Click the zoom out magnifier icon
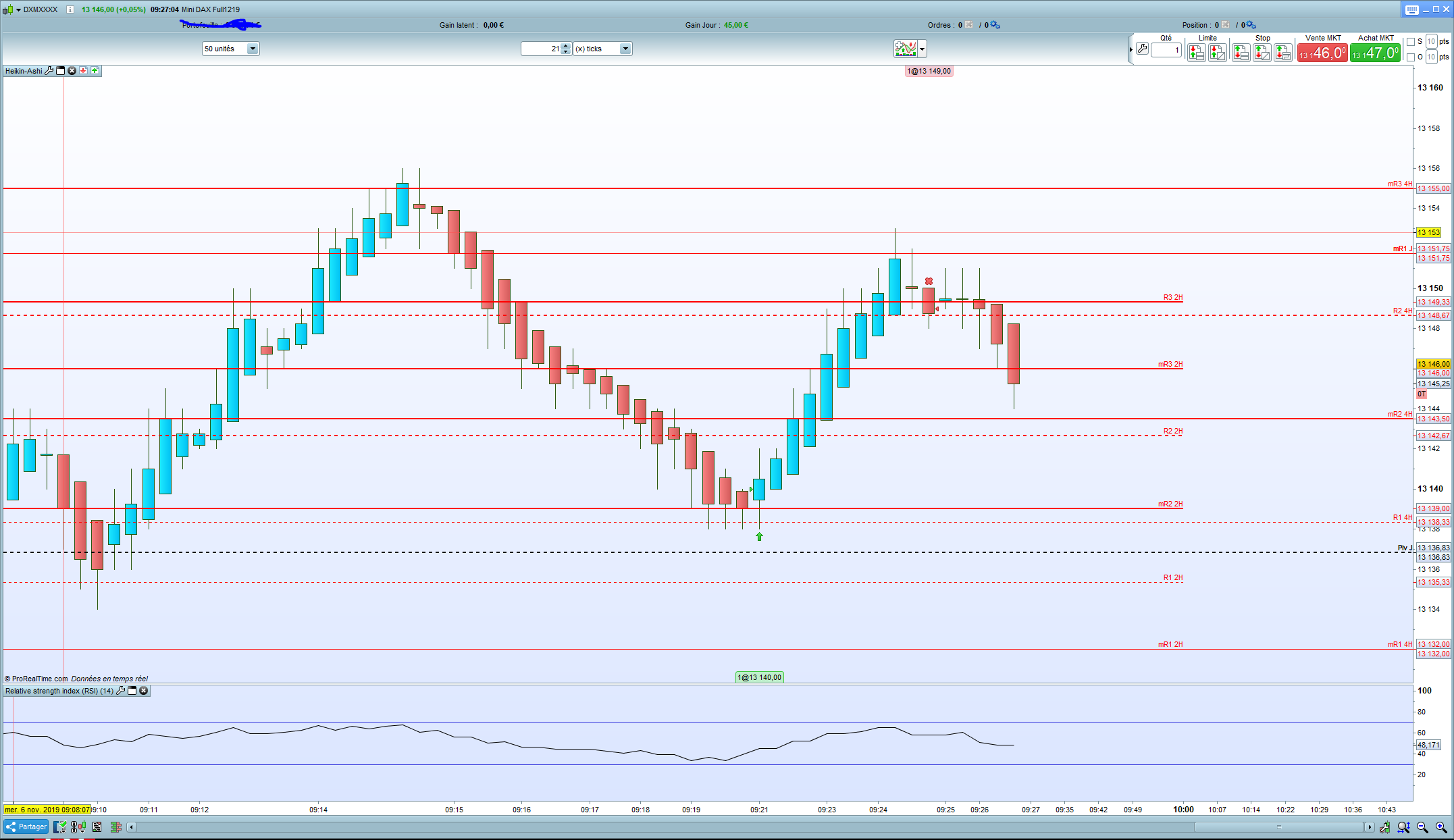 point(1422,827)
